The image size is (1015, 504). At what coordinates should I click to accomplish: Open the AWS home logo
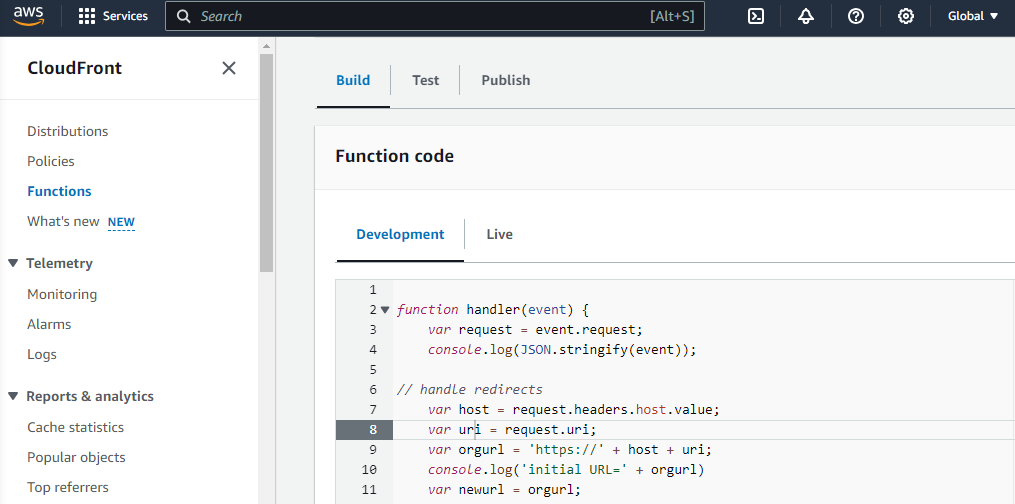tap(28, 16)
